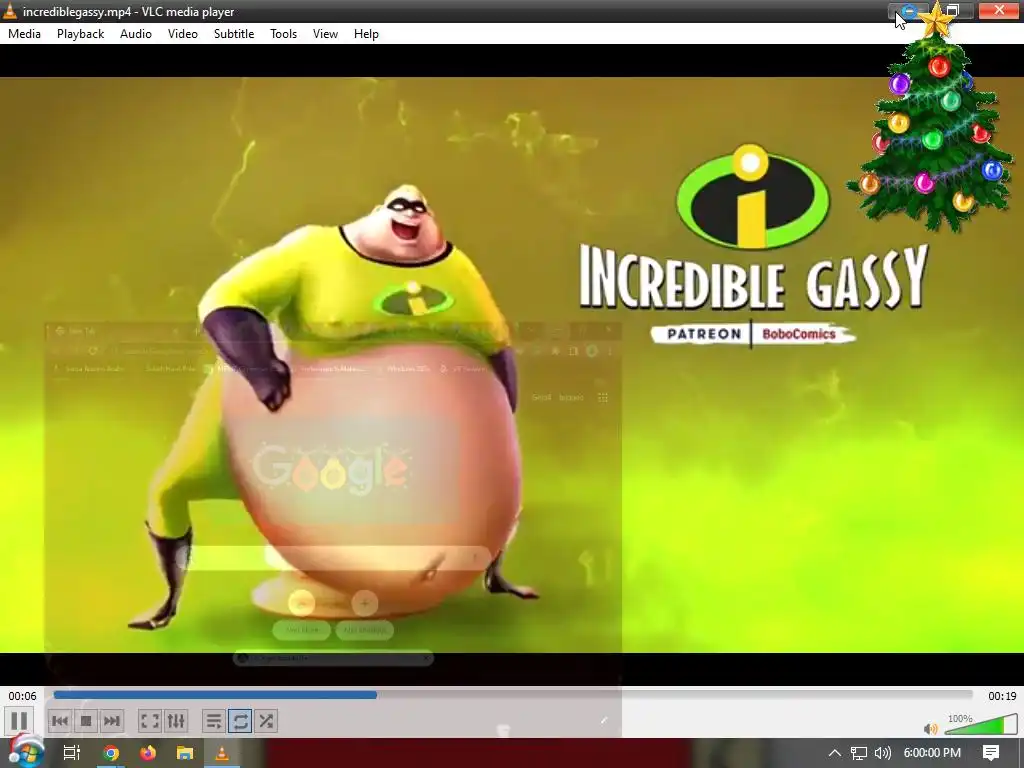
Task: Open the Media menu
Action: [x=24, y=34]
